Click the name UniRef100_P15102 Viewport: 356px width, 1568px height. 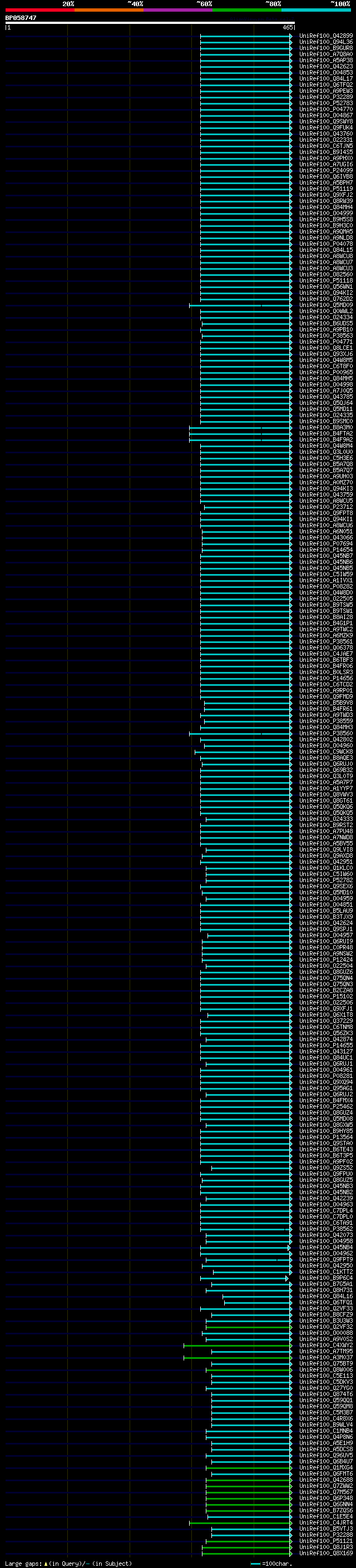[325, 996]
